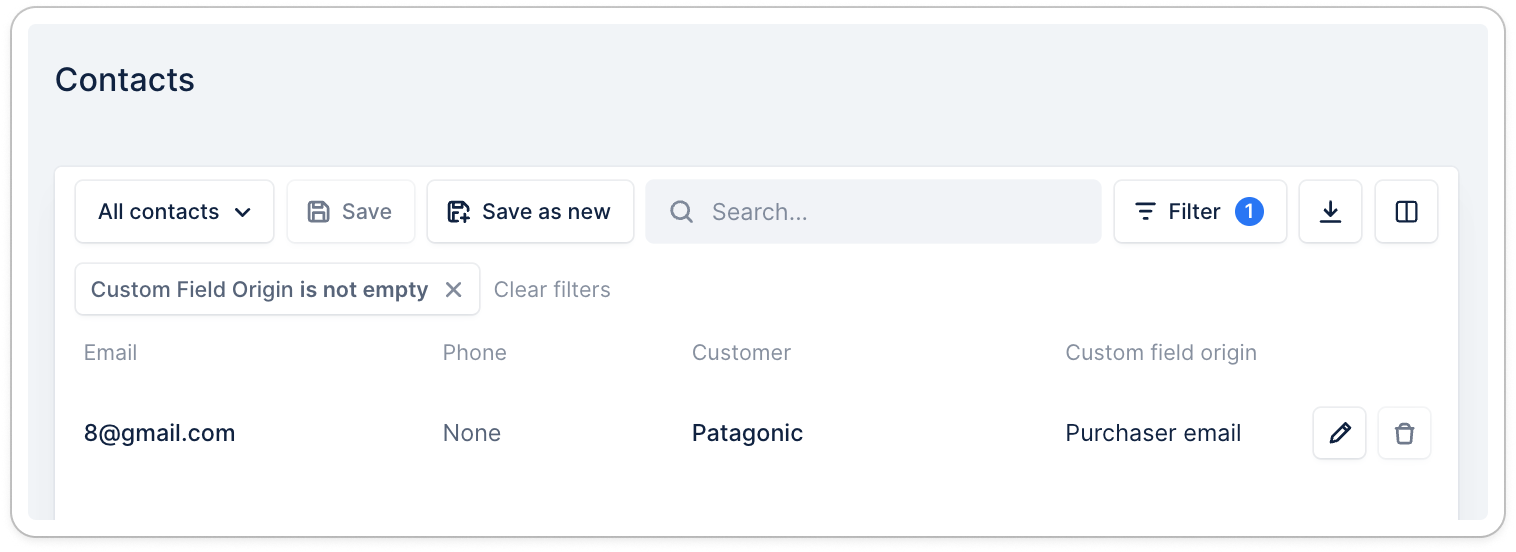1516x552 pixels.
Task: Click the pencil edit contact icon
Action: pos(1339,433)
